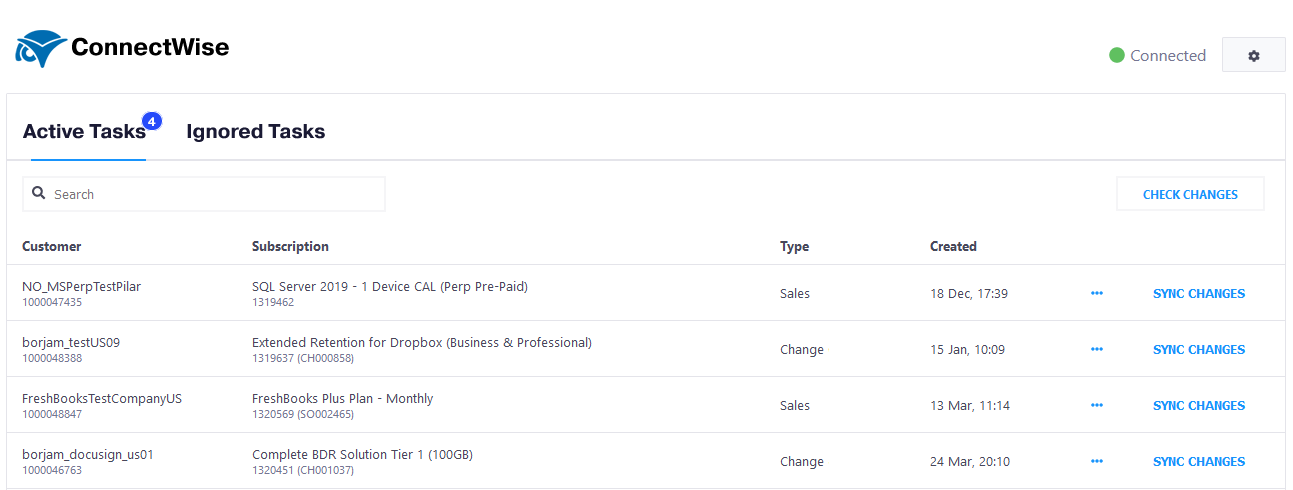1293x490 pixels.
Task: Open more options for FreshBooksTestCompanyUS row
Action: click(x=1097, y=405)
